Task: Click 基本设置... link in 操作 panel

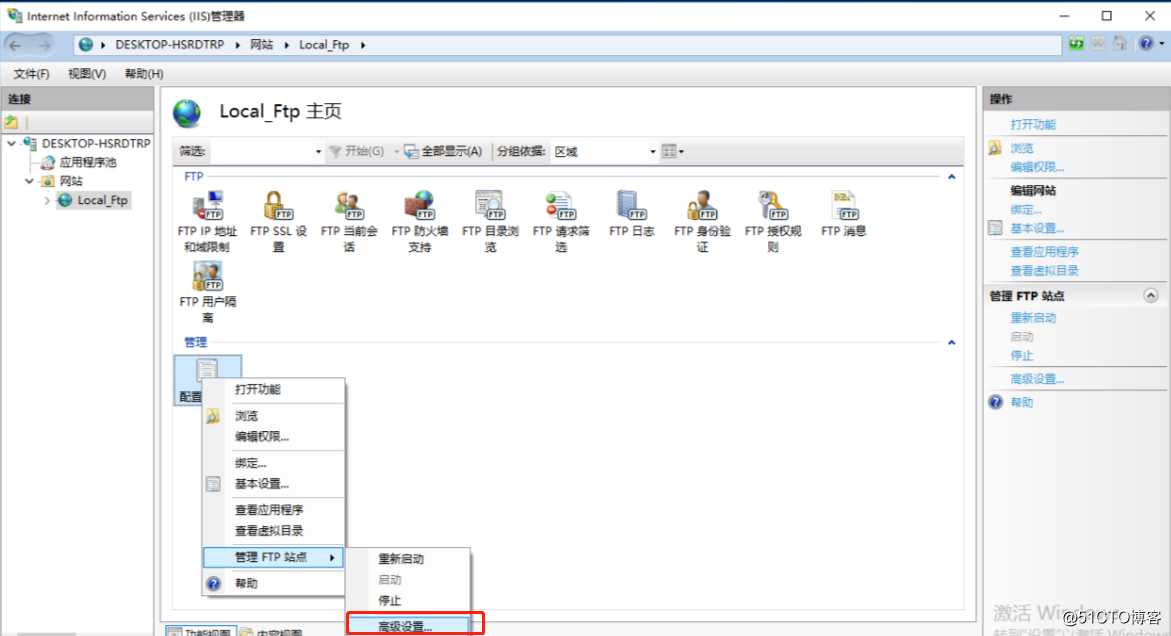Action: coord(1037,228)
